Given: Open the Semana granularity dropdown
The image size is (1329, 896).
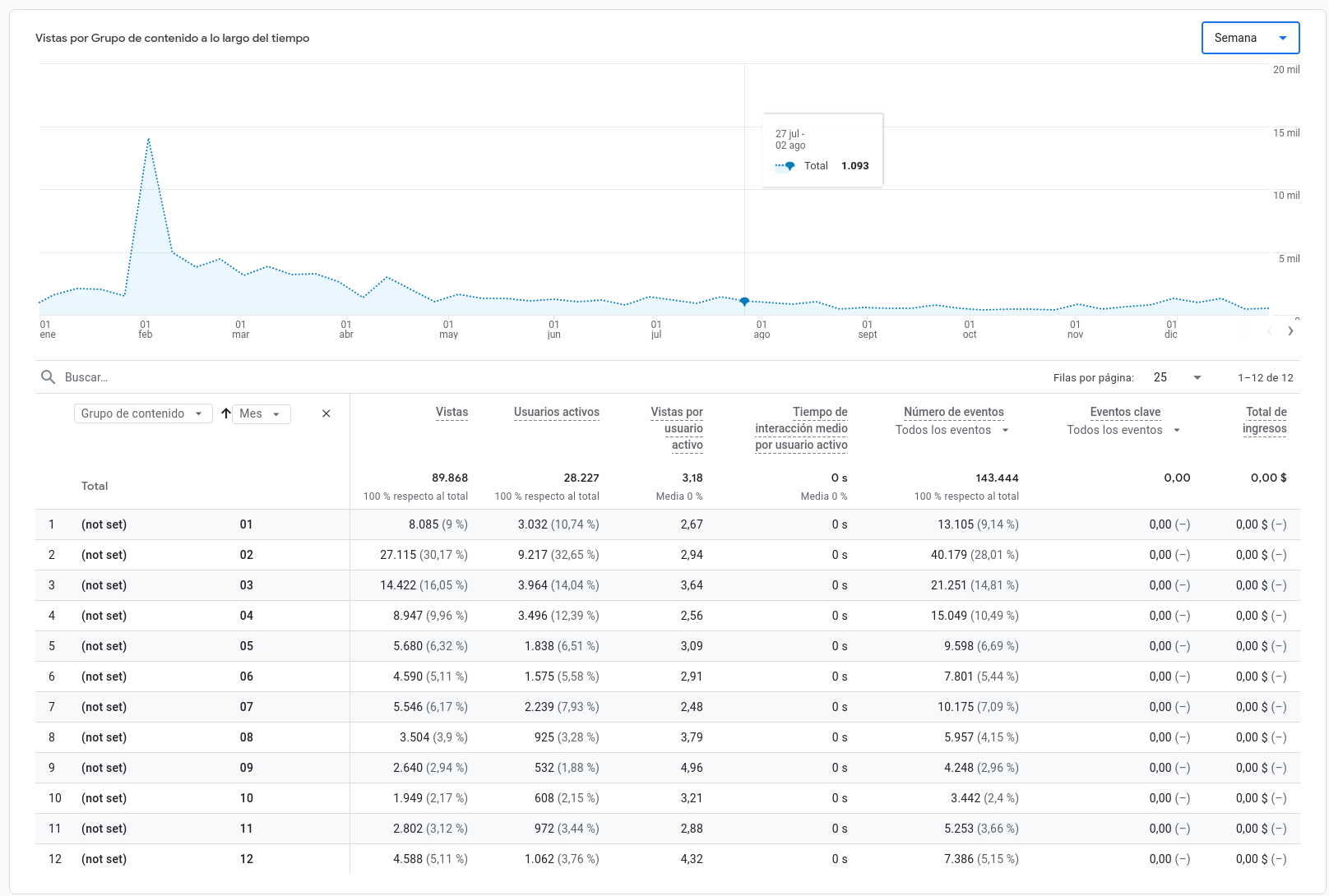Looking at the screenshot, I should [1250, 38].
